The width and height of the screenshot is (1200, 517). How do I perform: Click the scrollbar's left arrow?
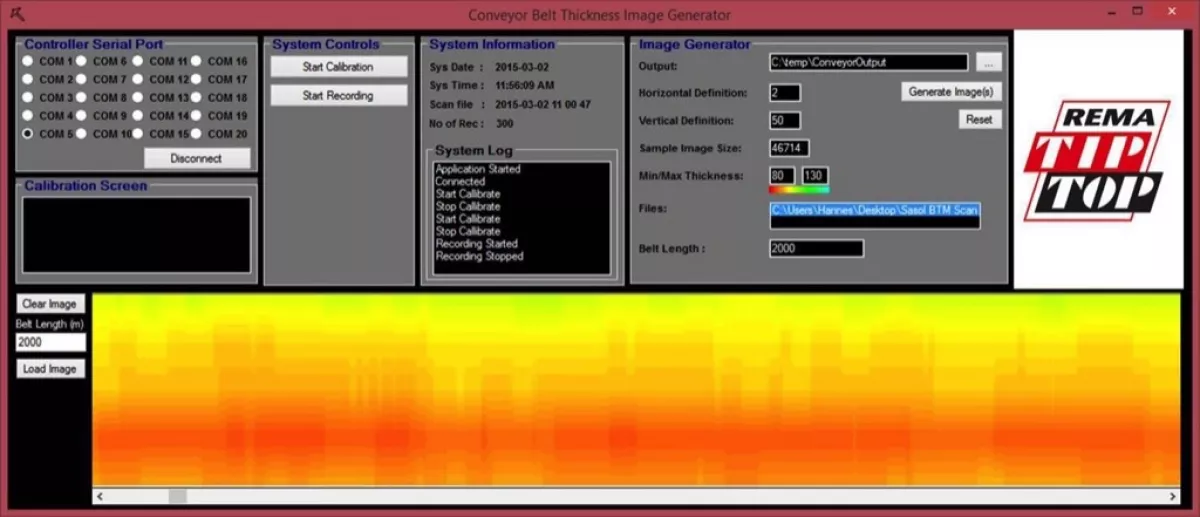[x=100, y=497]
